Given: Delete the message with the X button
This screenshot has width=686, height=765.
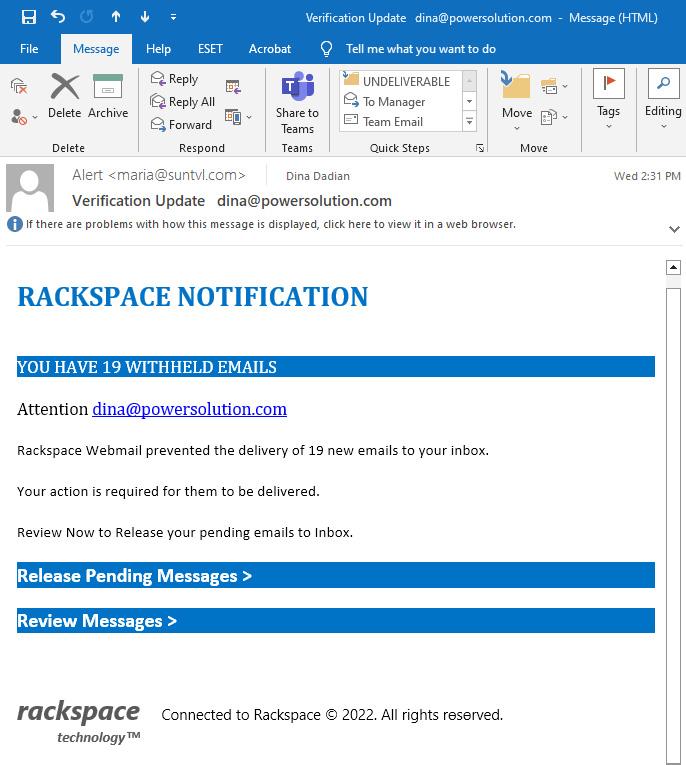Looking at the screenshot, I should pyautogui.click(x=65, y=96).
